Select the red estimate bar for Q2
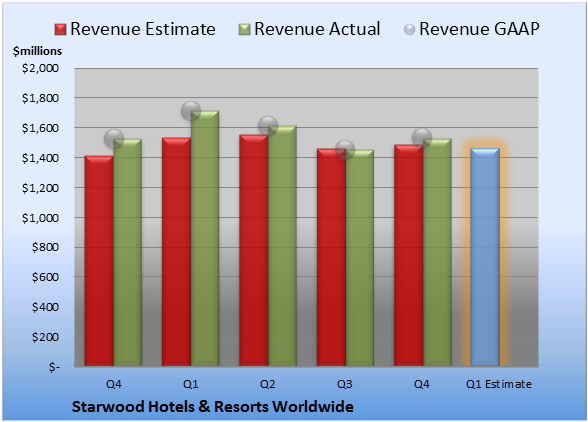 point(254,250)
